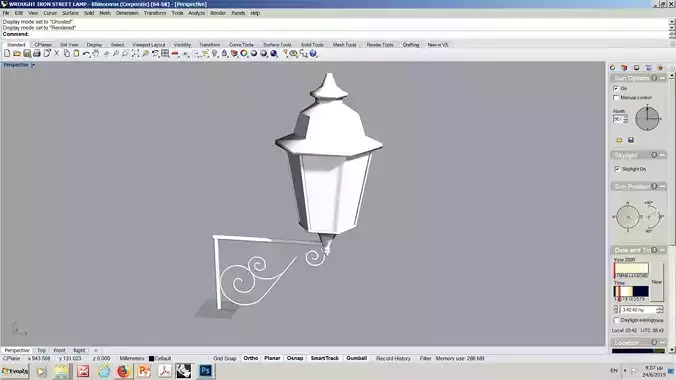Open the Render menu
The width and height of the screenshot is (676, 380).
218,13
